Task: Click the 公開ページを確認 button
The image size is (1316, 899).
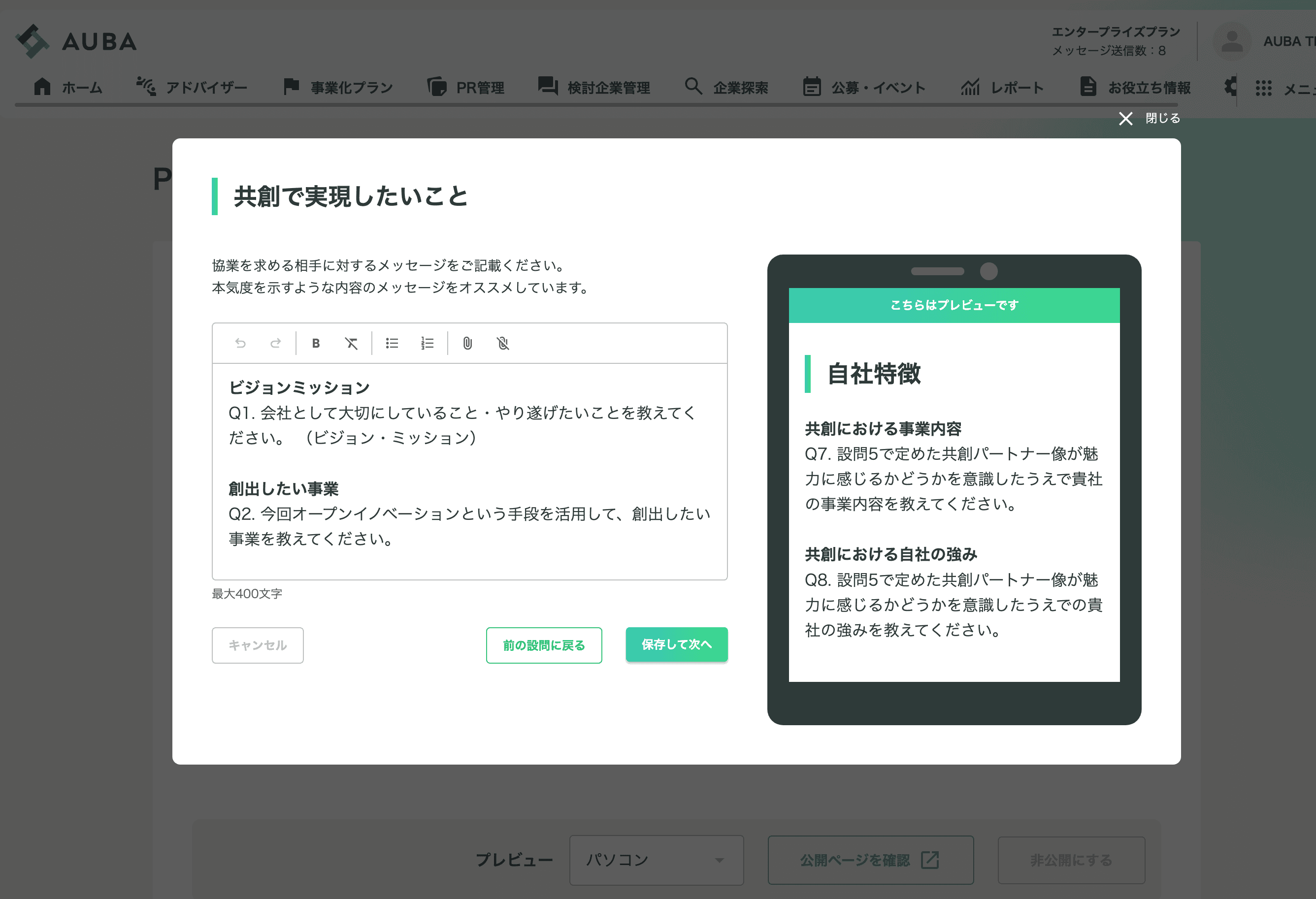Action: click(x=870, y=860)
